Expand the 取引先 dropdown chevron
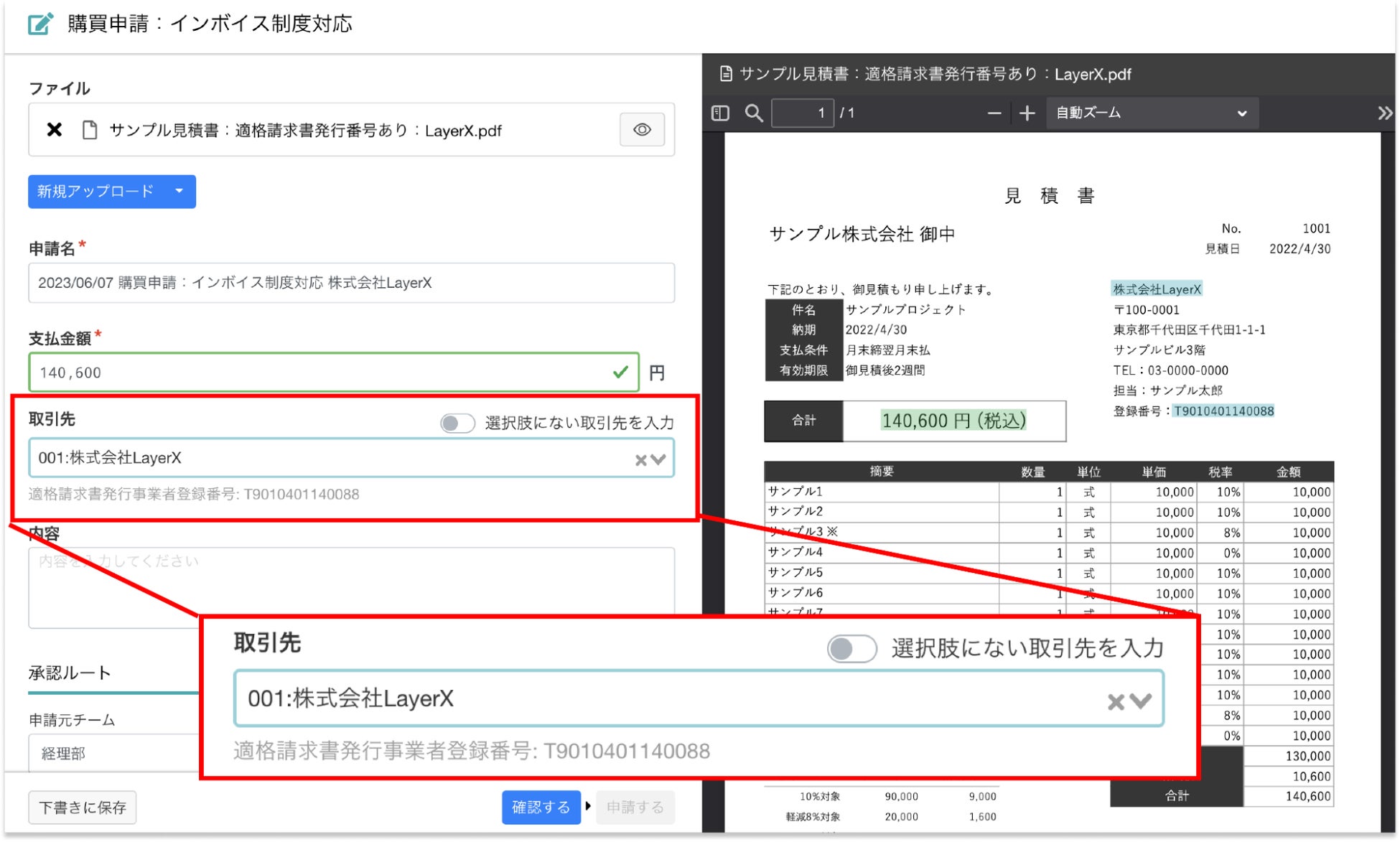Viewport: 1400px width, 842px height. click(x=659, y=459)
